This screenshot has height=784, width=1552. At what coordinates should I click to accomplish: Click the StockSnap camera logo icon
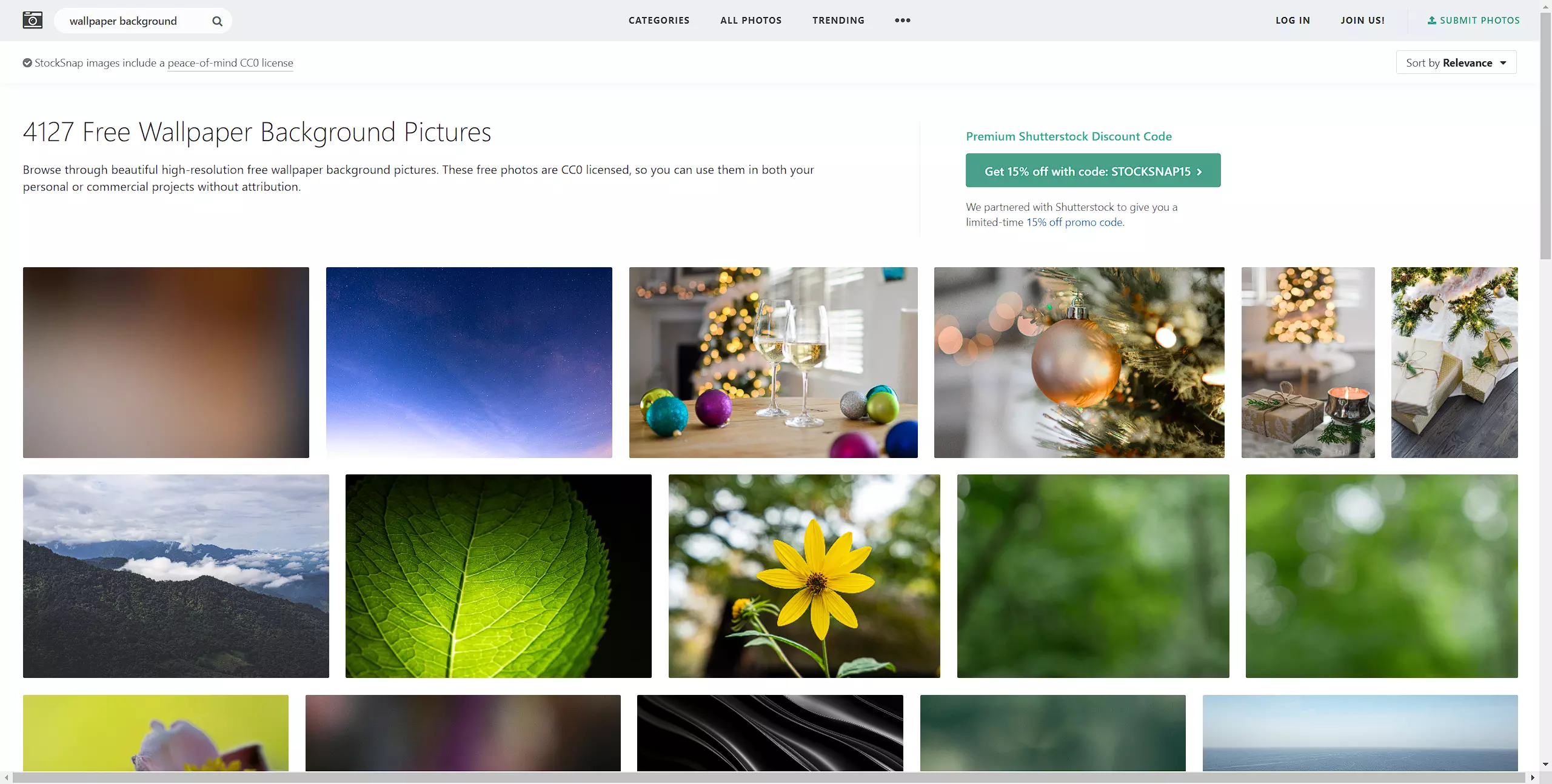(33, 21)
